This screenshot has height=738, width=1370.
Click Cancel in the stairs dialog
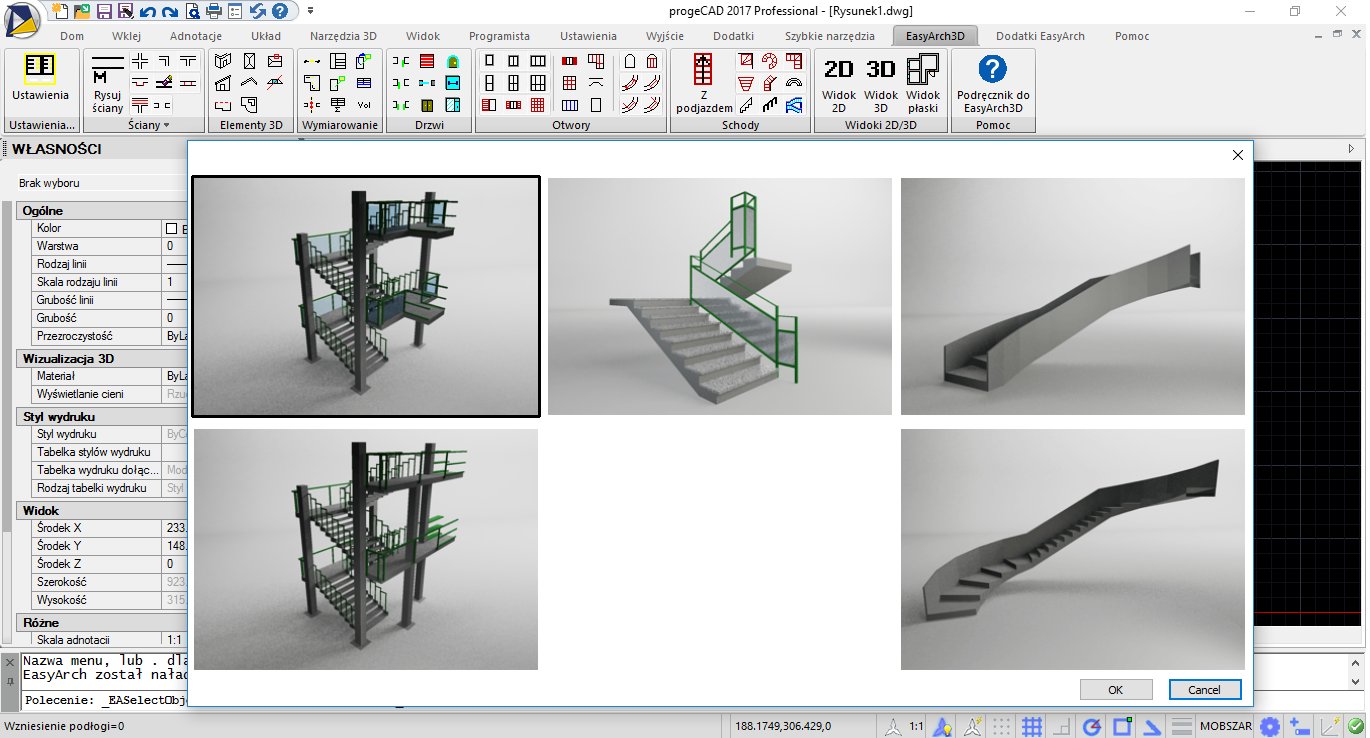point(1204,689)
